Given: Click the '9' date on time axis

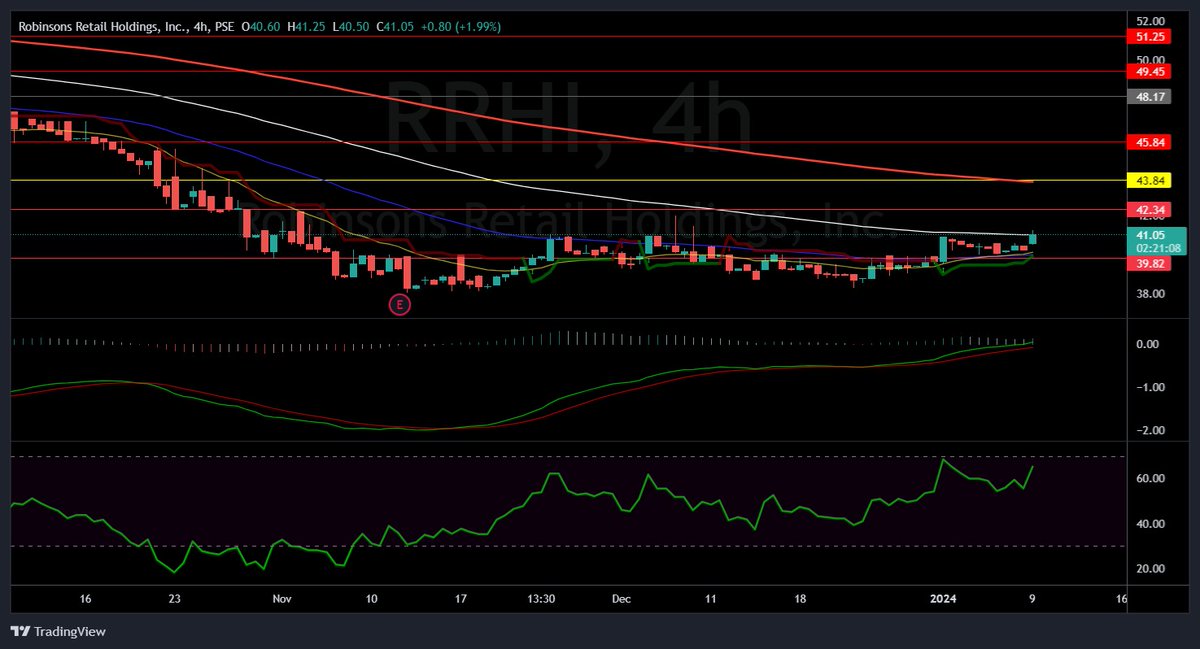Looking at the screenshot, I should click(1031, 599).
